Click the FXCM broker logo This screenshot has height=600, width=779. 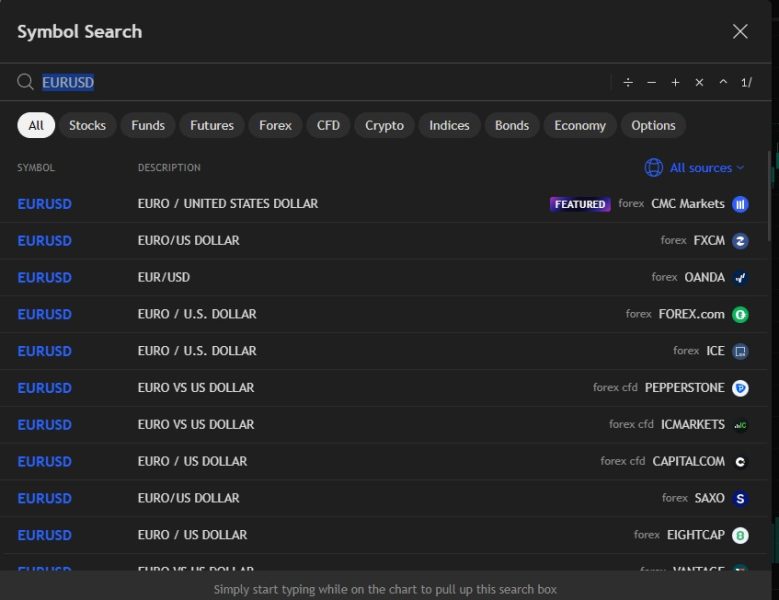(x=740, y=241)
